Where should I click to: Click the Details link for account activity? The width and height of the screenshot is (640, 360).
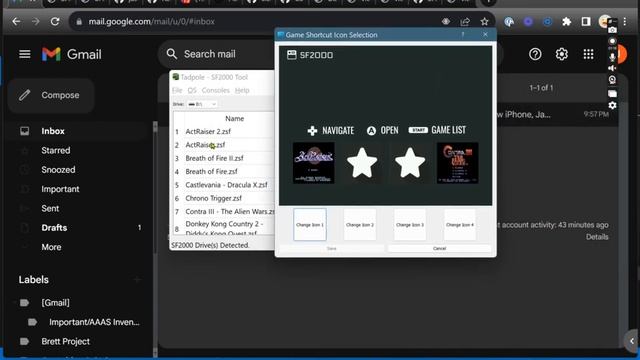(597, 237)
